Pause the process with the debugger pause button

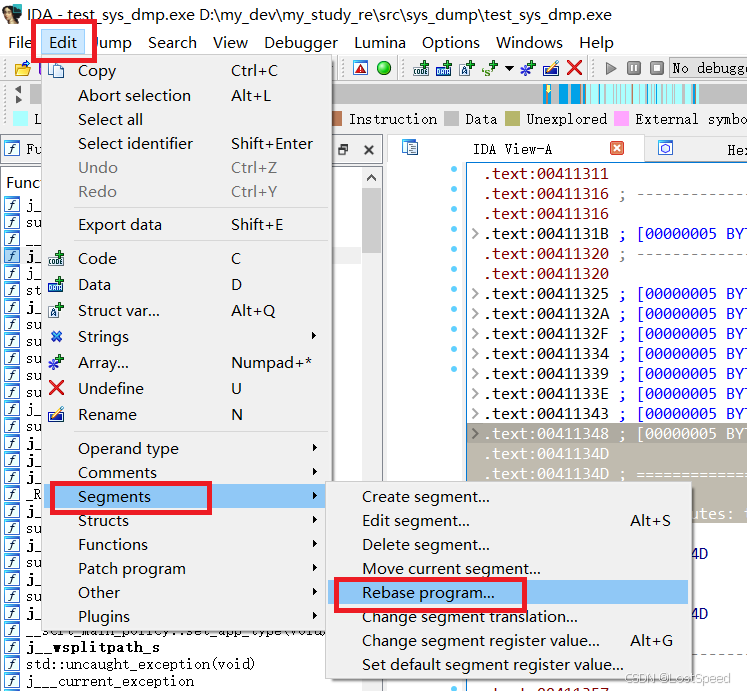(x=634, y=68)
